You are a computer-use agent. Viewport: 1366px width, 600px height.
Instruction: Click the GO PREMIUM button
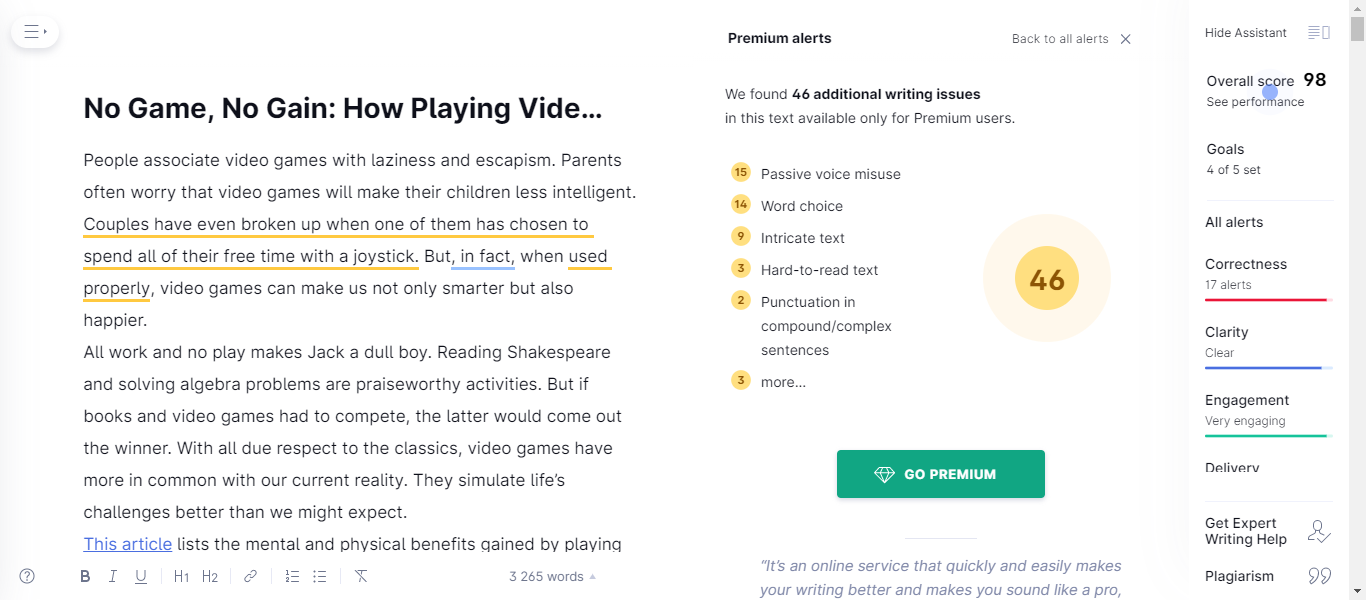(940, 473)
